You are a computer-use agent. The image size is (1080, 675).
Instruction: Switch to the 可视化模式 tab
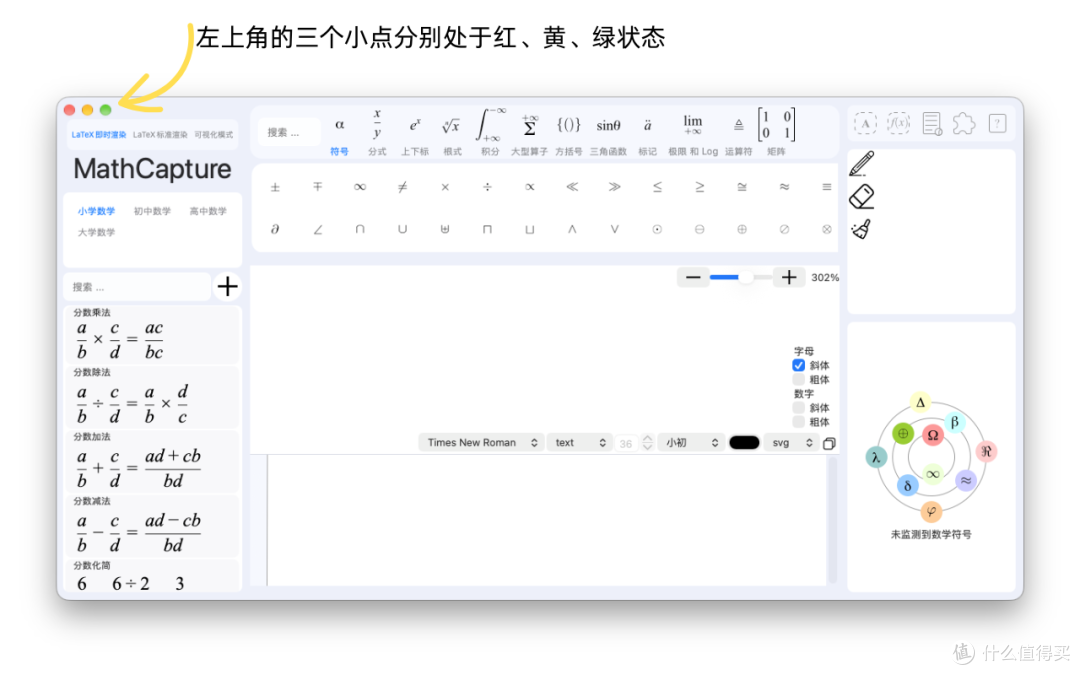pyautogui.click(x=214, y=134)
